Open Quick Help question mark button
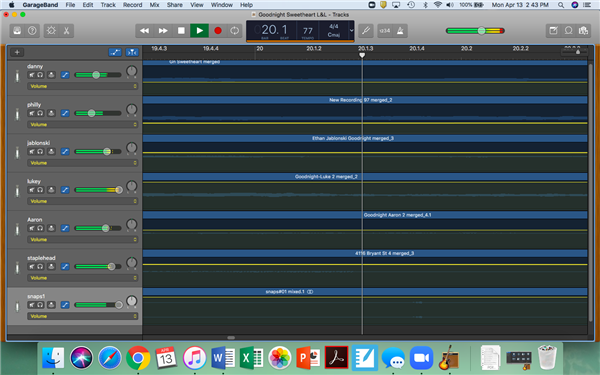 point(32,31)
